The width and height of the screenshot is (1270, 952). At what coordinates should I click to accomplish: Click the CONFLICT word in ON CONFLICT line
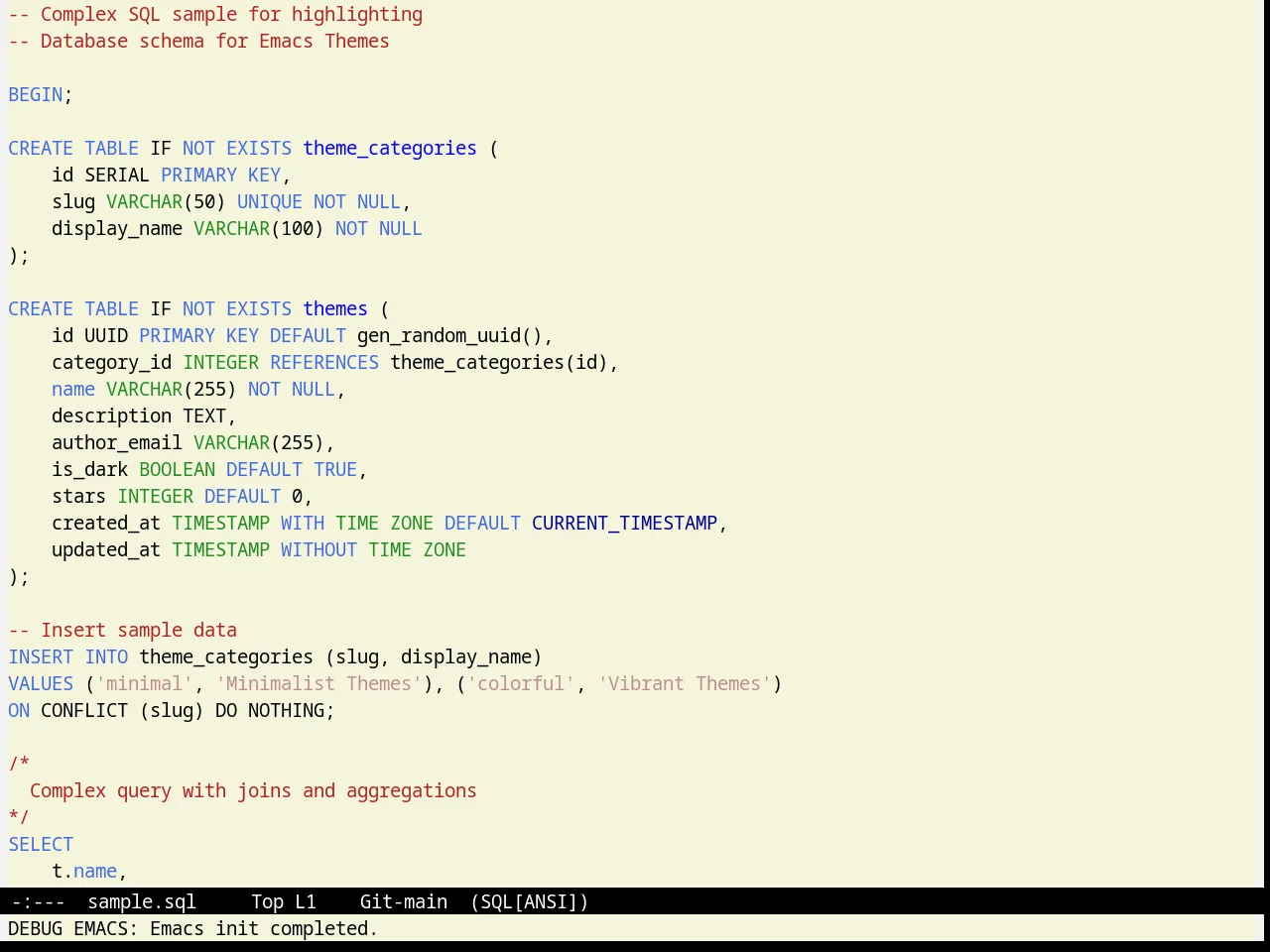(84, 710)
